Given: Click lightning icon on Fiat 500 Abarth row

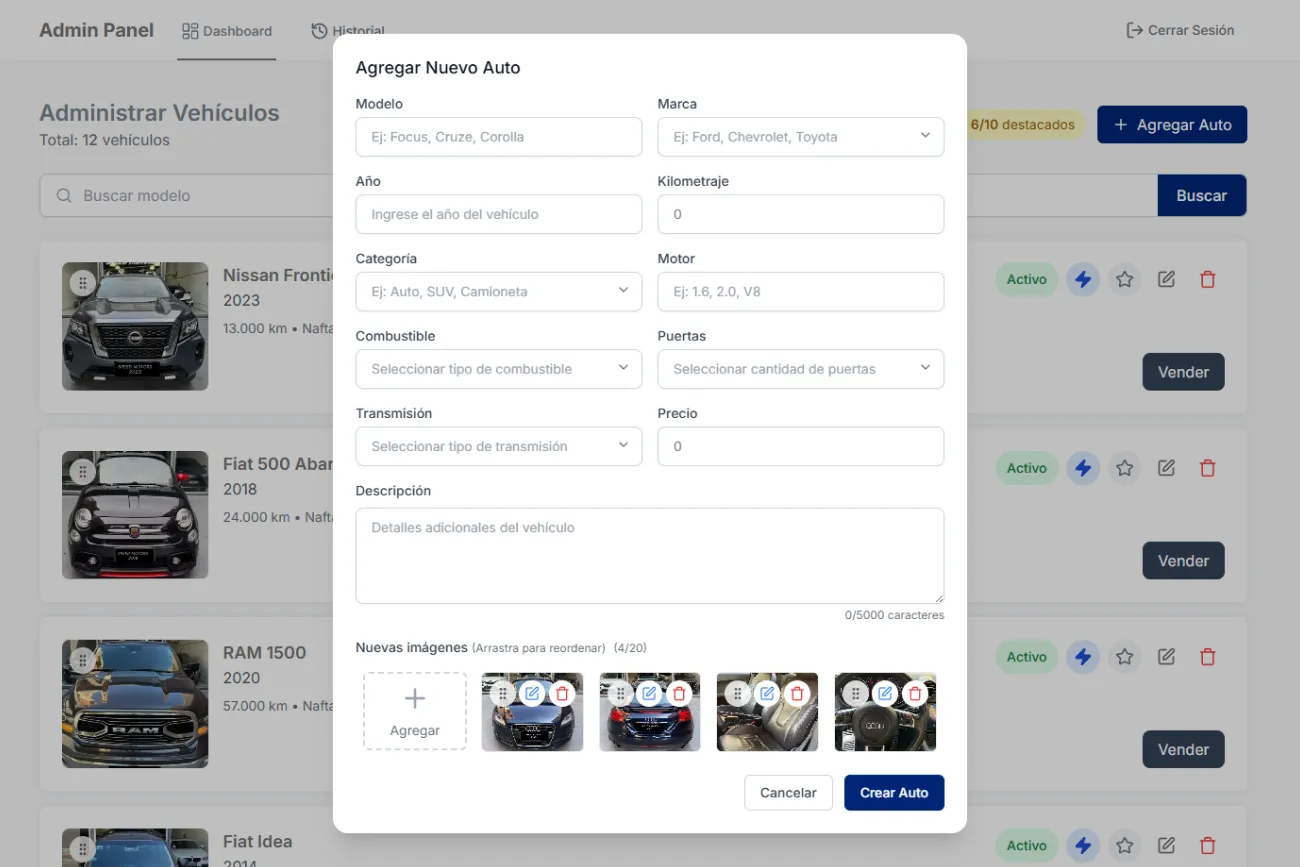Looking at the screenshot, I should 1082,468.
